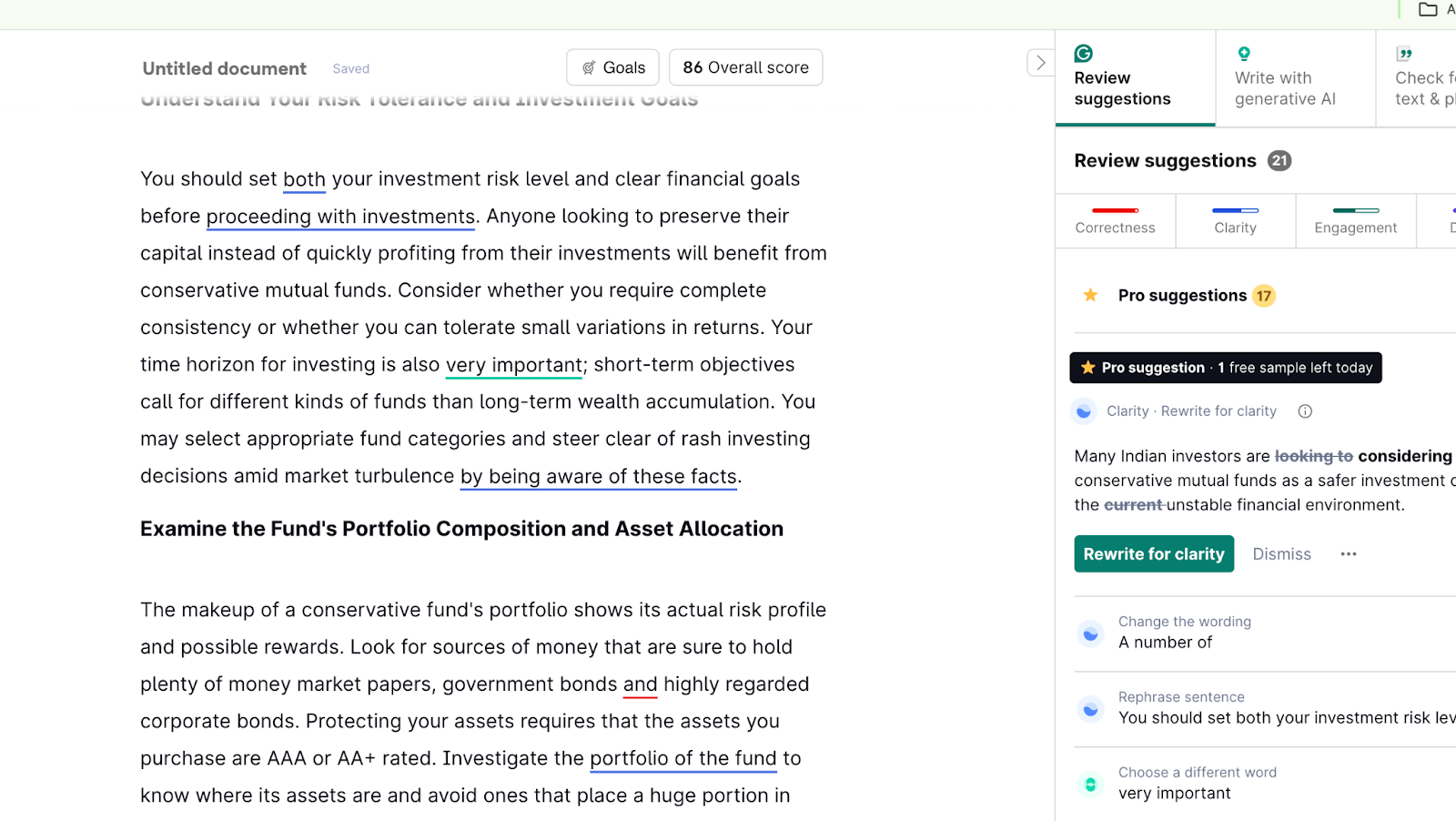
Task: Click the info icon beside Rewrite for clarity
Action: 1305,411
